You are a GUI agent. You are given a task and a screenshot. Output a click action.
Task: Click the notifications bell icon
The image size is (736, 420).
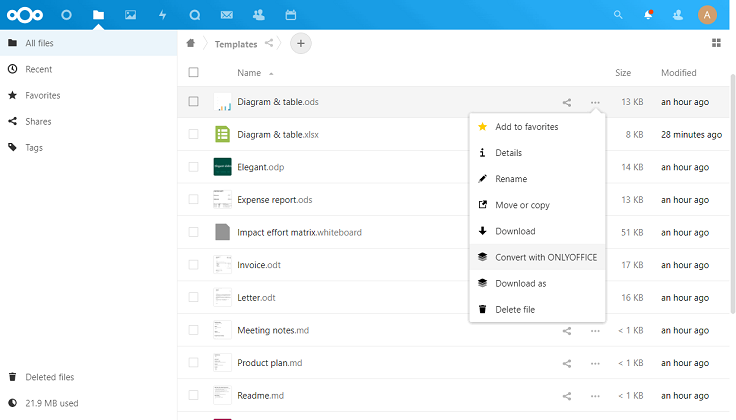pyautogui.click(x=648, y=15)
